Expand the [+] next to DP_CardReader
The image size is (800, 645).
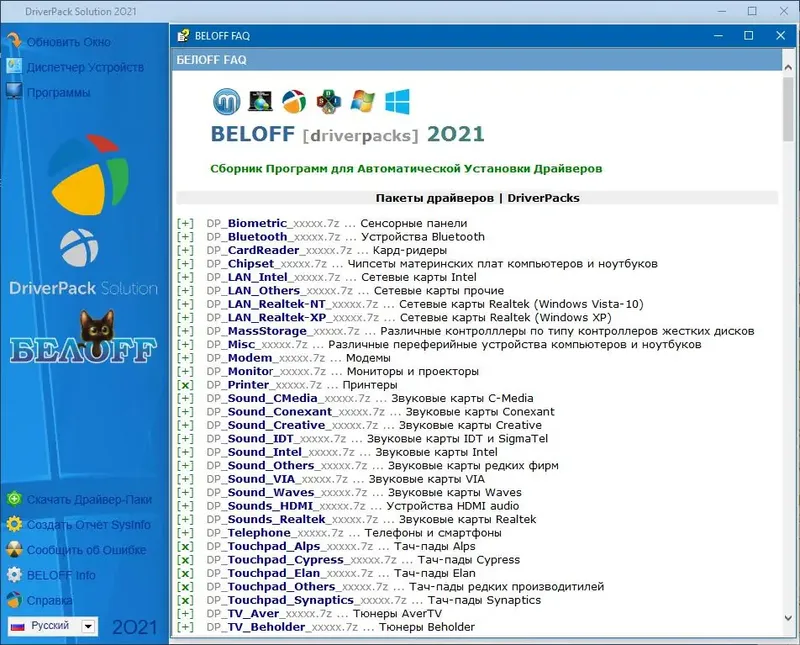(185, 251)
